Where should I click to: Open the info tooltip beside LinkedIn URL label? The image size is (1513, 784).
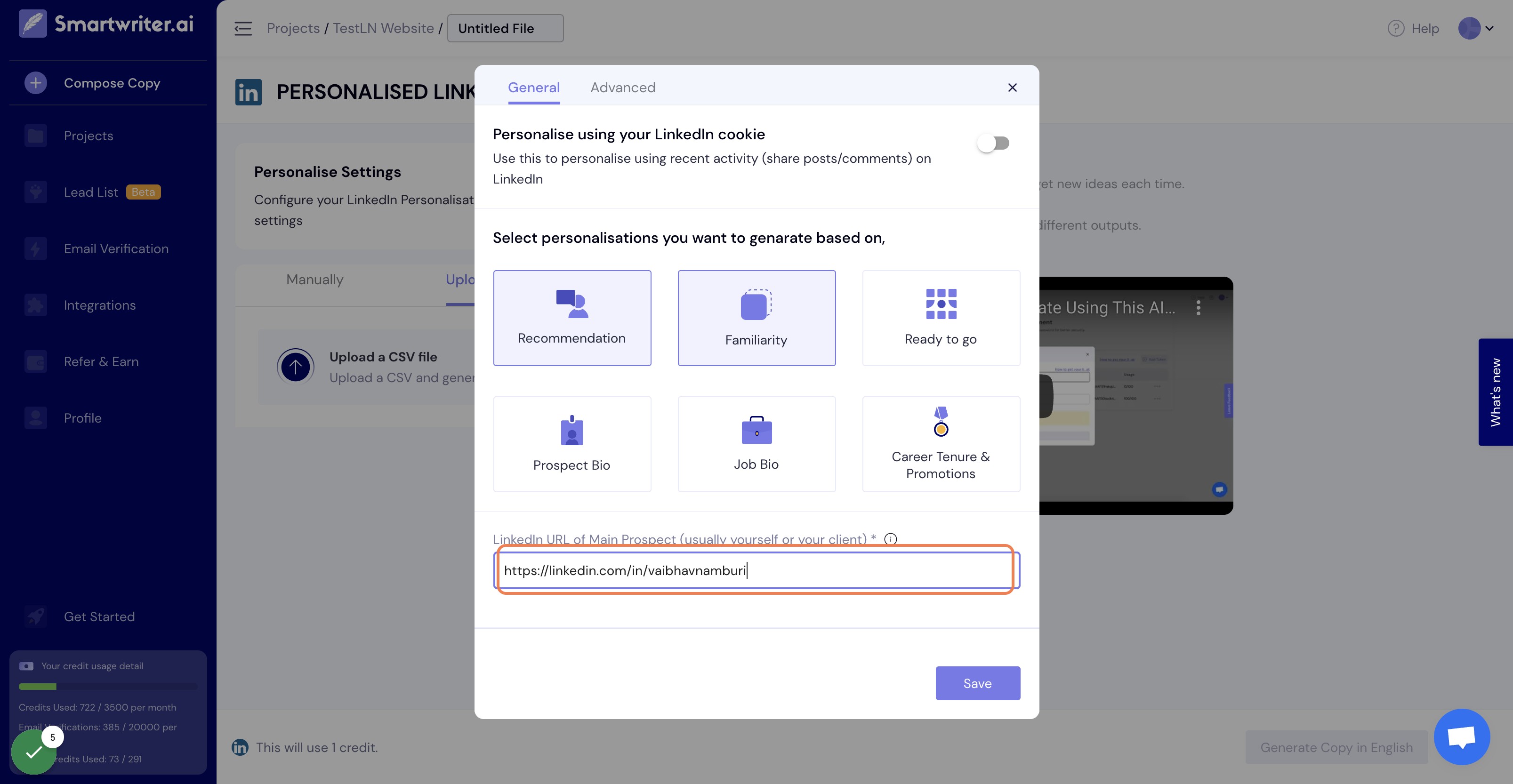coord(890,539)
